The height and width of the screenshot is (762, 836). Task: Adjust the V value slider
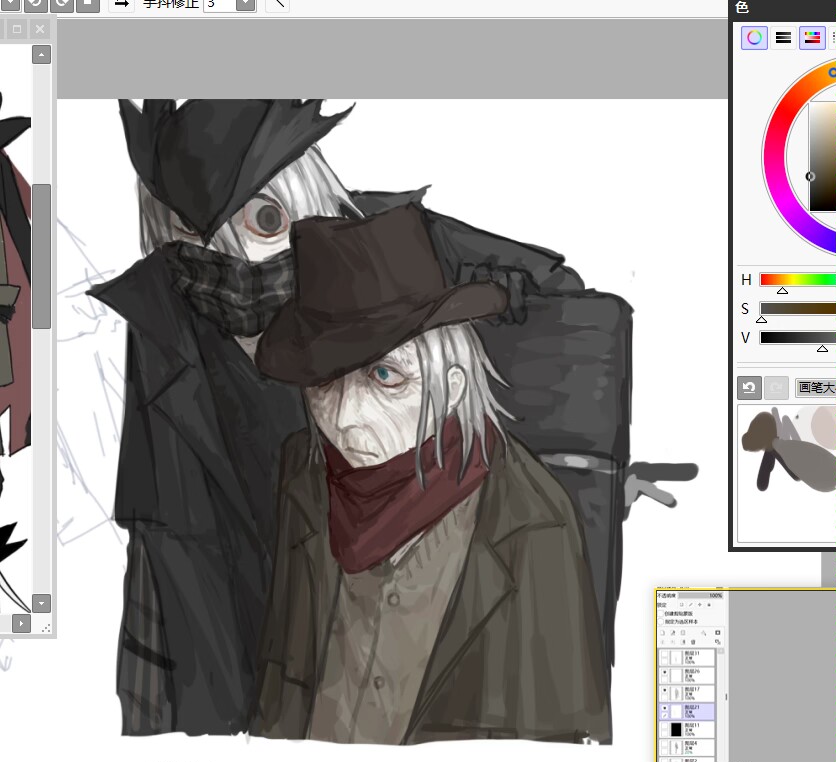tap(798, 338)
